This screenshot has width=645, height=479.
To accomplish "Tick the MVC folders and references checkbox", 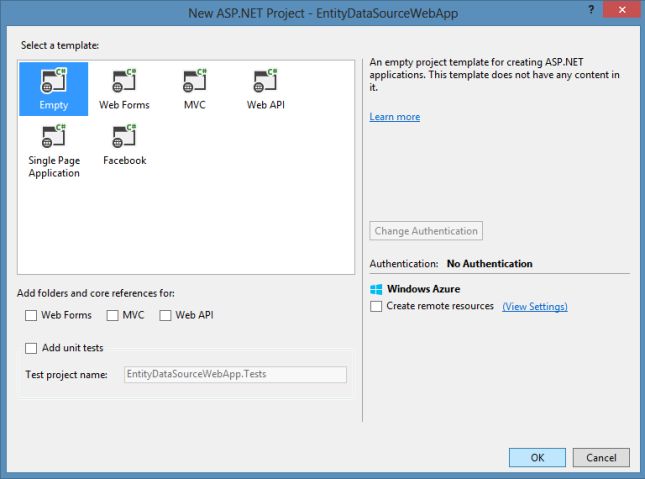I will [112, 315].
